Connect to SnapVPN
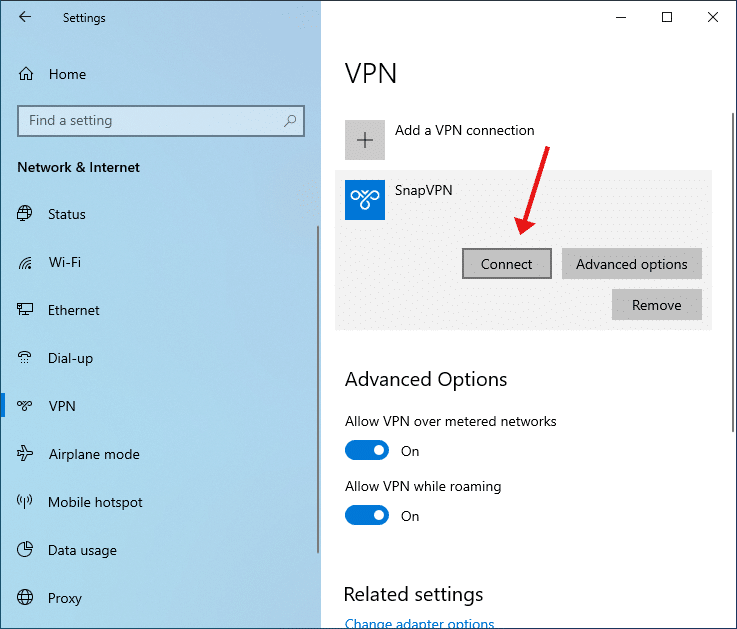 pos(507,264)
